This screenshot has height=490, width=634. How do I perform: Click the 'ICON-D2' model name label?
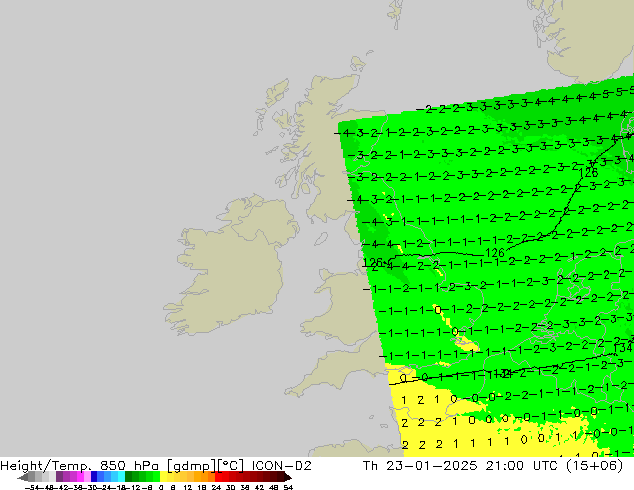[282, 466]
